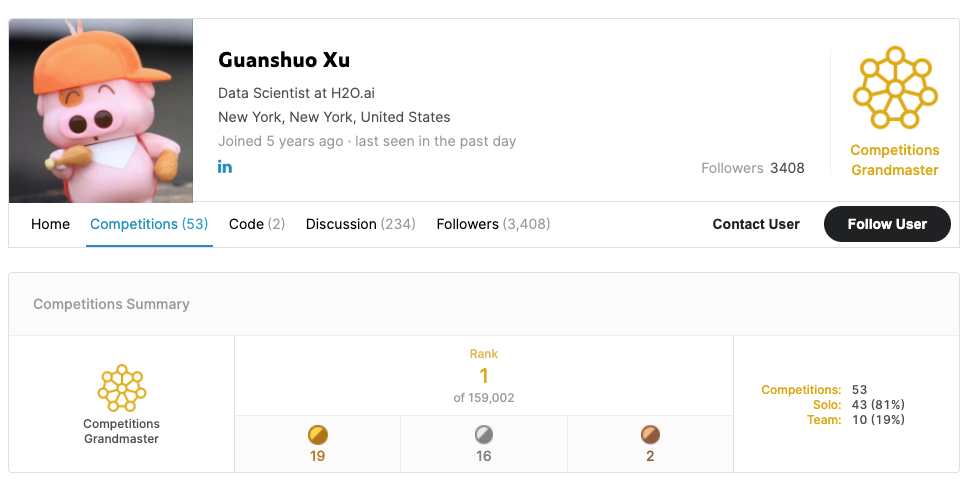Click the Competitions Grandmaster label in header

894,160
